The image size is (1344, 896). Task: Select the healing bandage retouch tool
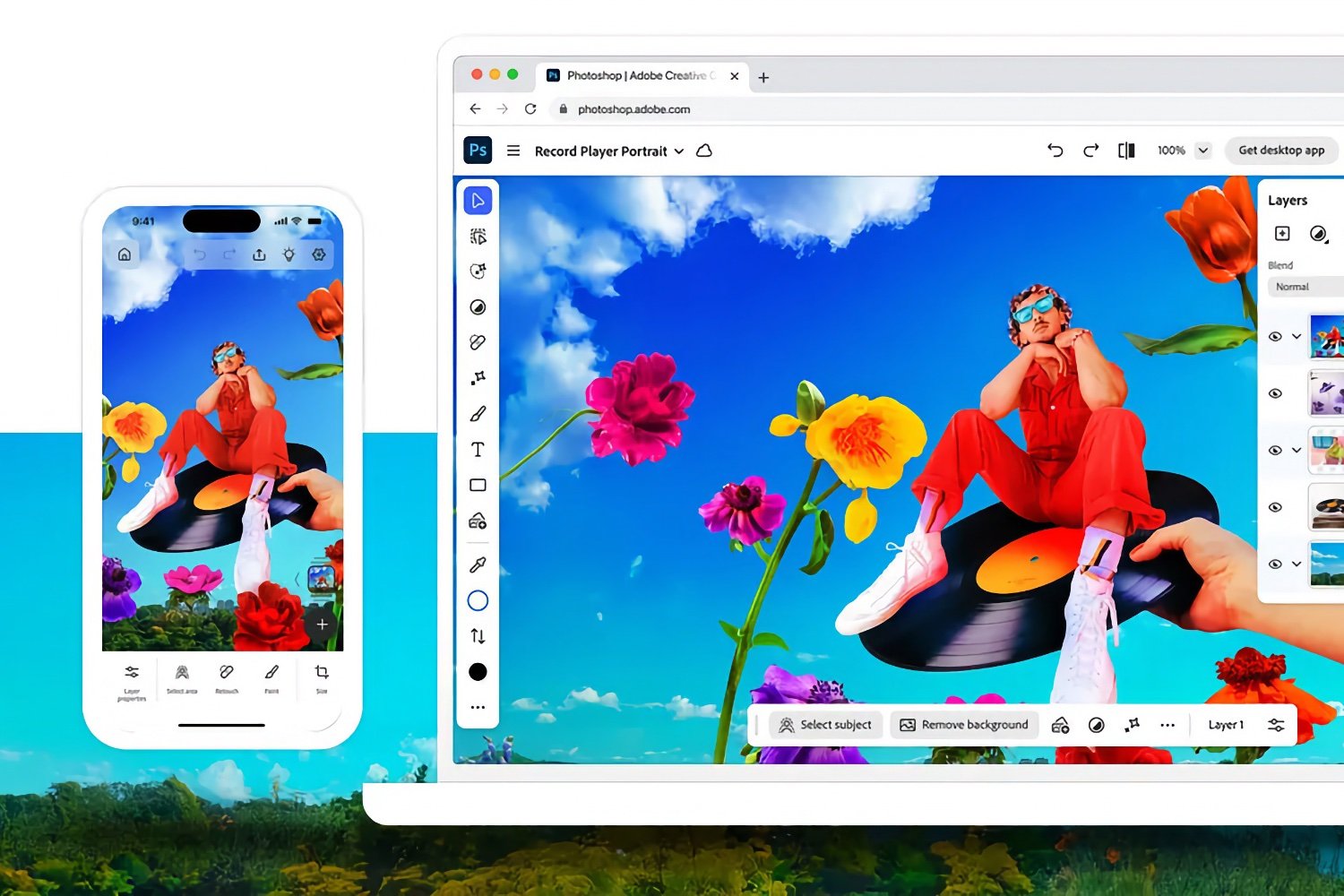click(478, 342)
